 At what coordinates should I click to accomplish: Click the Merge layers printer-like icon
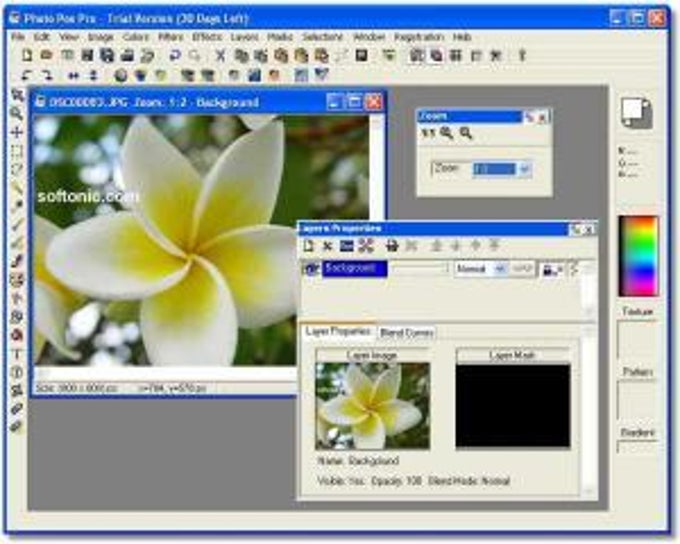click(x=392, y=246)
